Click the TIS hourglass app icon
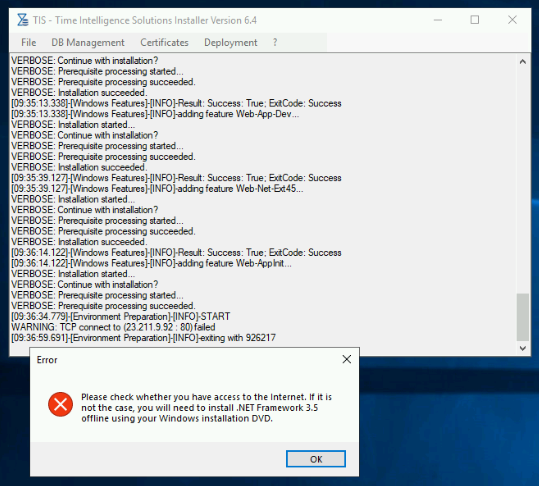The image size is (539, 486). tap(23, 20)
